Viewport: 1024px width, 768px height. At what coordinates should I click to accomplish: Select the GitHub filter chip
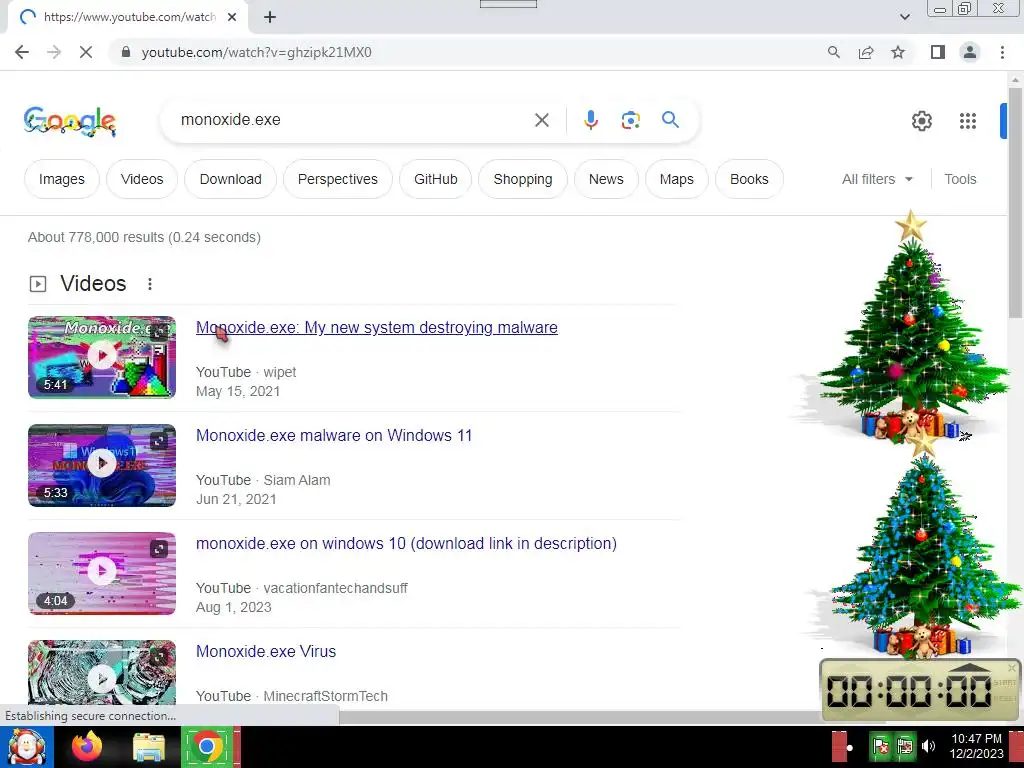click(x=436, y=179)
